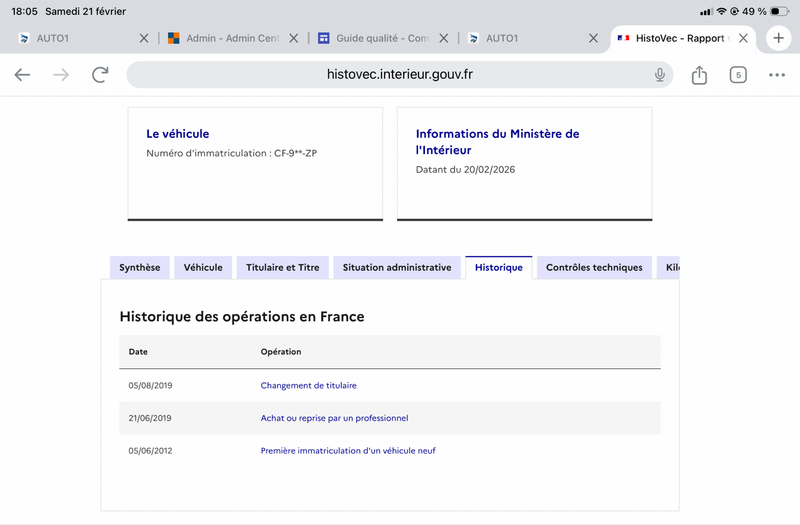
Task: Tap the reload page icon
Action: pyautogui.click(x=100, y=75)
